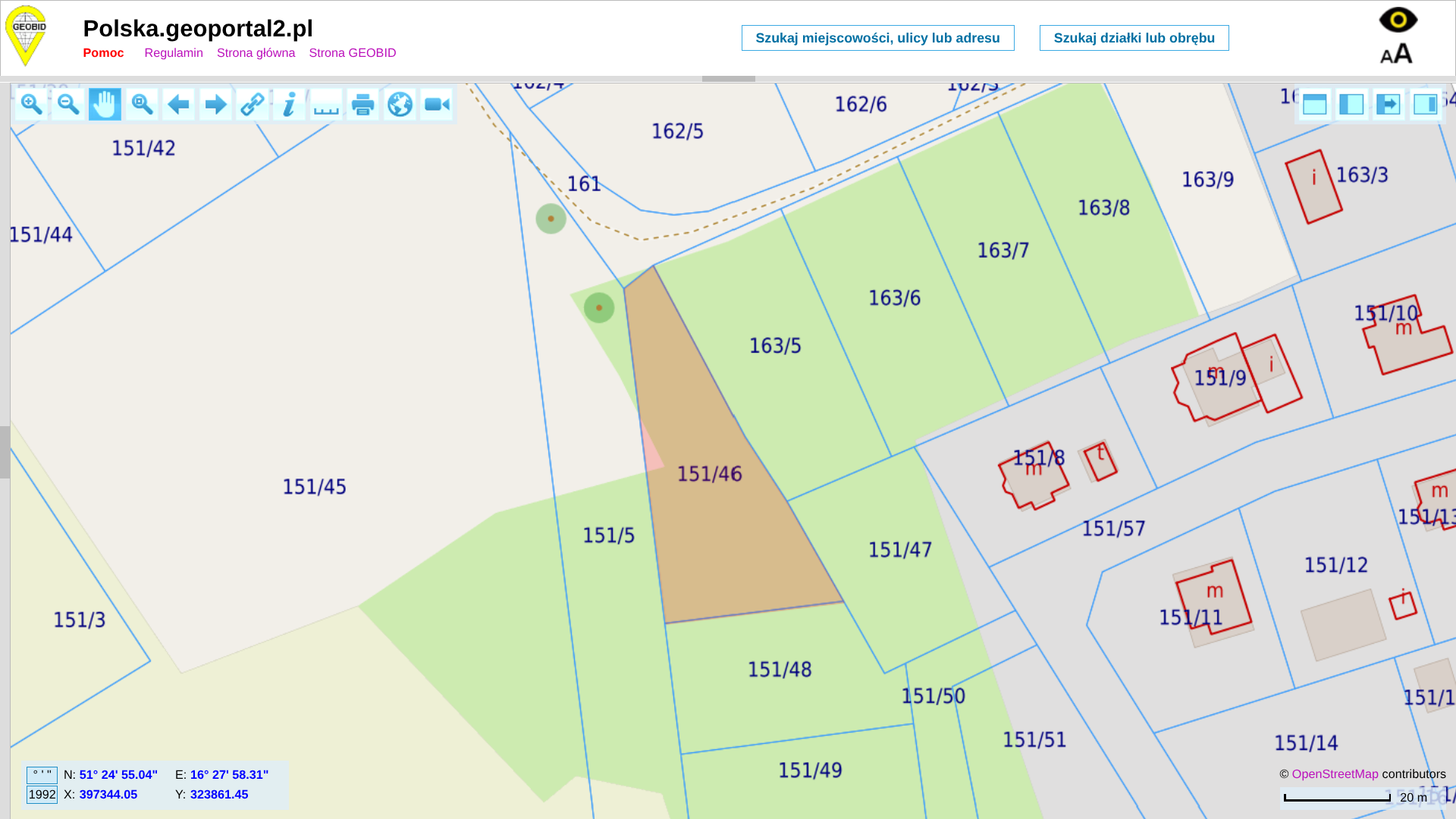Click the video camera icon

(x=437, y=104)
